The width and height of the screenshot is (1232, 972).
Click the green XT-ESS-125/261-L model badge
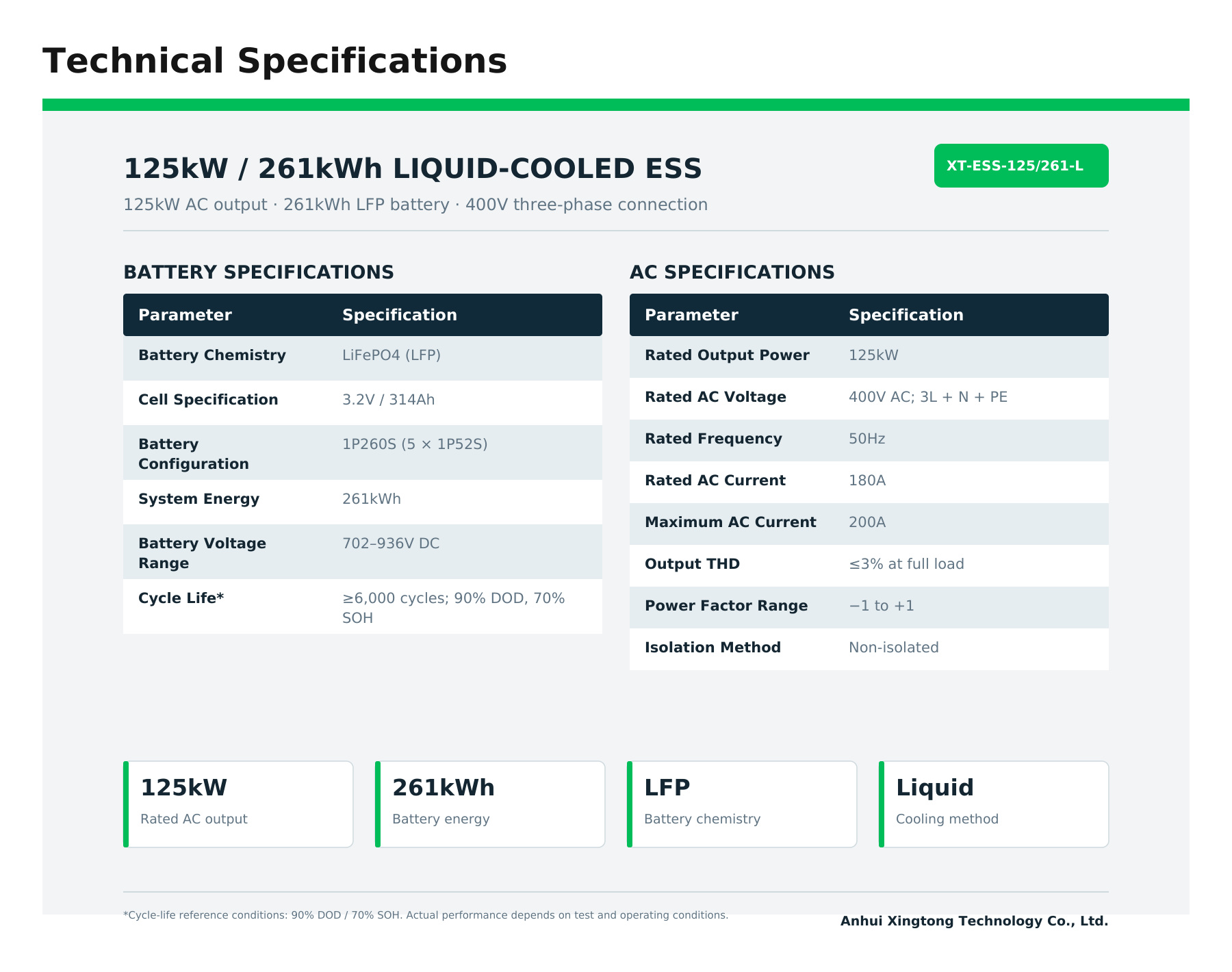pos(1021,166)
